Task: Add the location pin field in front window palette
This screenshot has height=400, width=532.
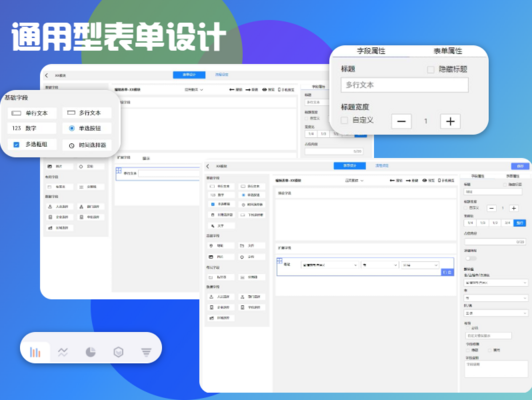Action: pyautogui.click(x=221, y=245)
